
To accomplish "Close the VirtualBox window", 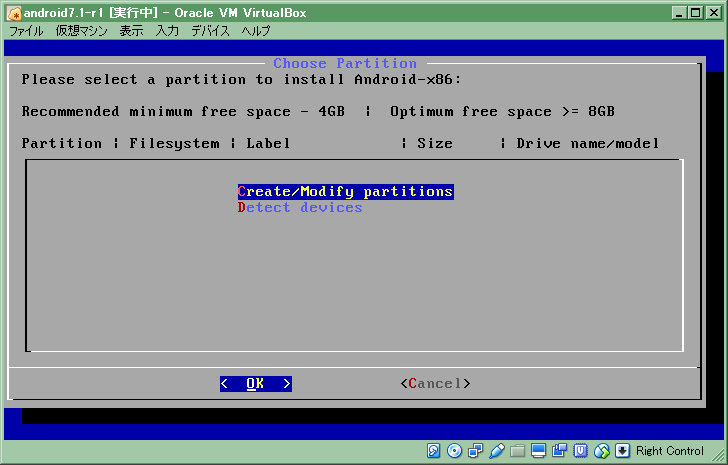I will pyautogui.click(x=714, y=13).
